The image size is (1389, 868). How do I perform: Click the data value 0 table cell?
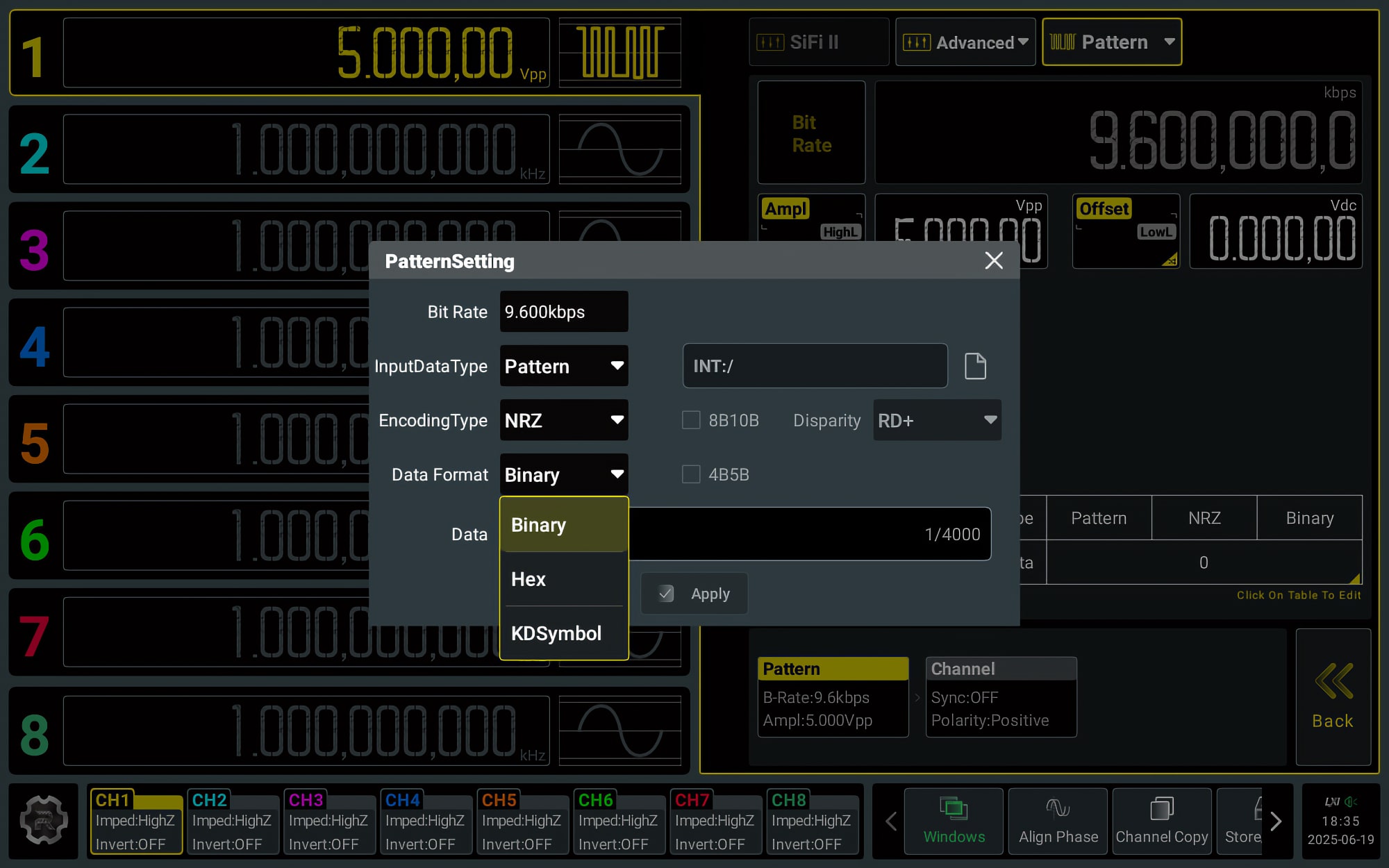(x=1204, y=562)
